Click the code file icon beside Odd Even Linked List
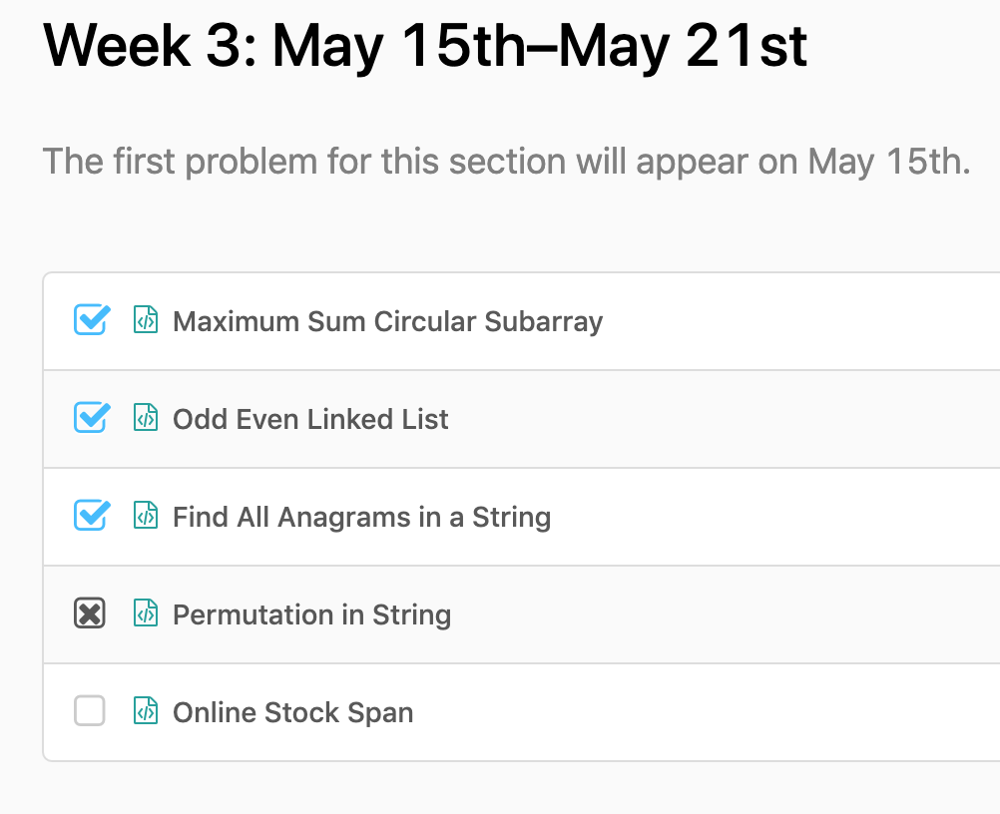Image resolution: width=1000 pixels, height=814 pixels. [x=145, y=418]
